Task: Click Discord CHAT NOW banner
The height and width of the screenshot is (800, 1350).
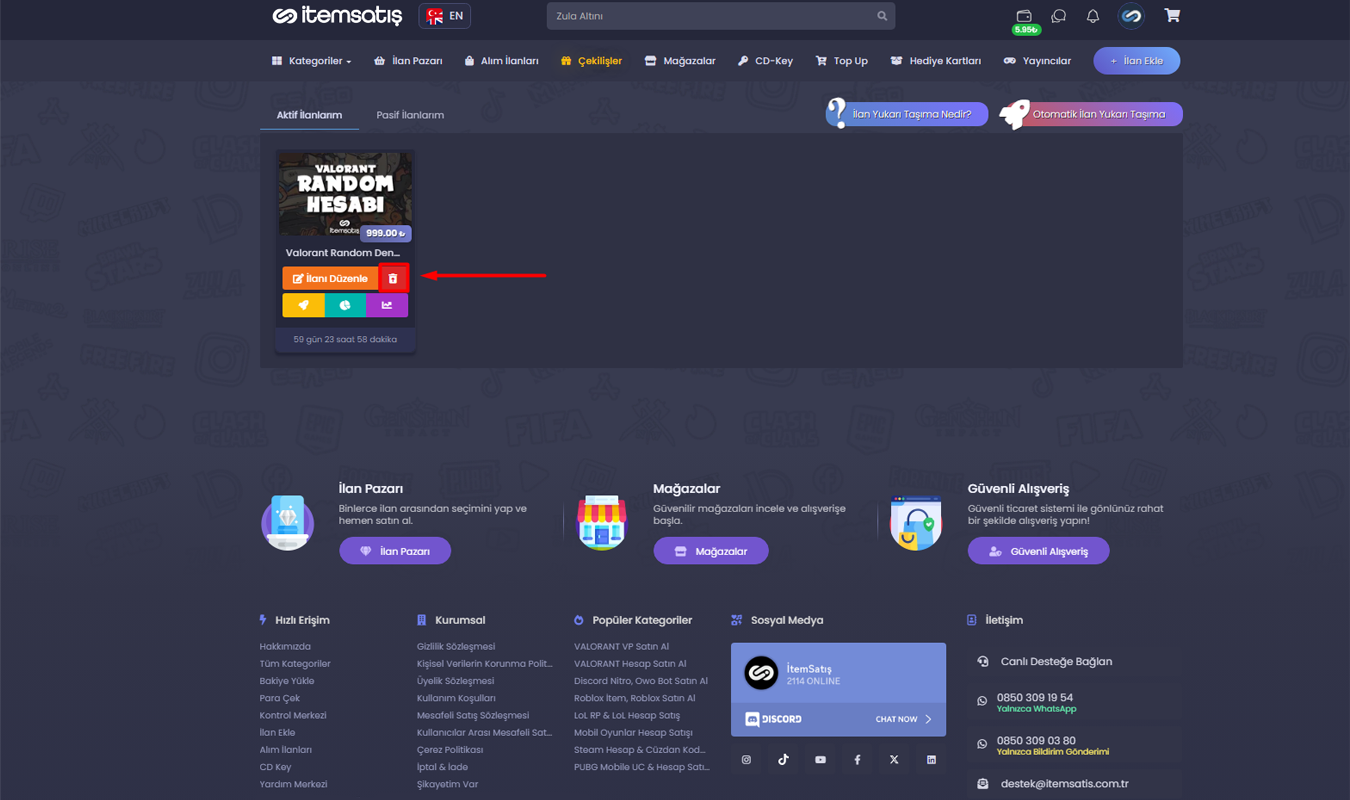Action: click(838, 719)
